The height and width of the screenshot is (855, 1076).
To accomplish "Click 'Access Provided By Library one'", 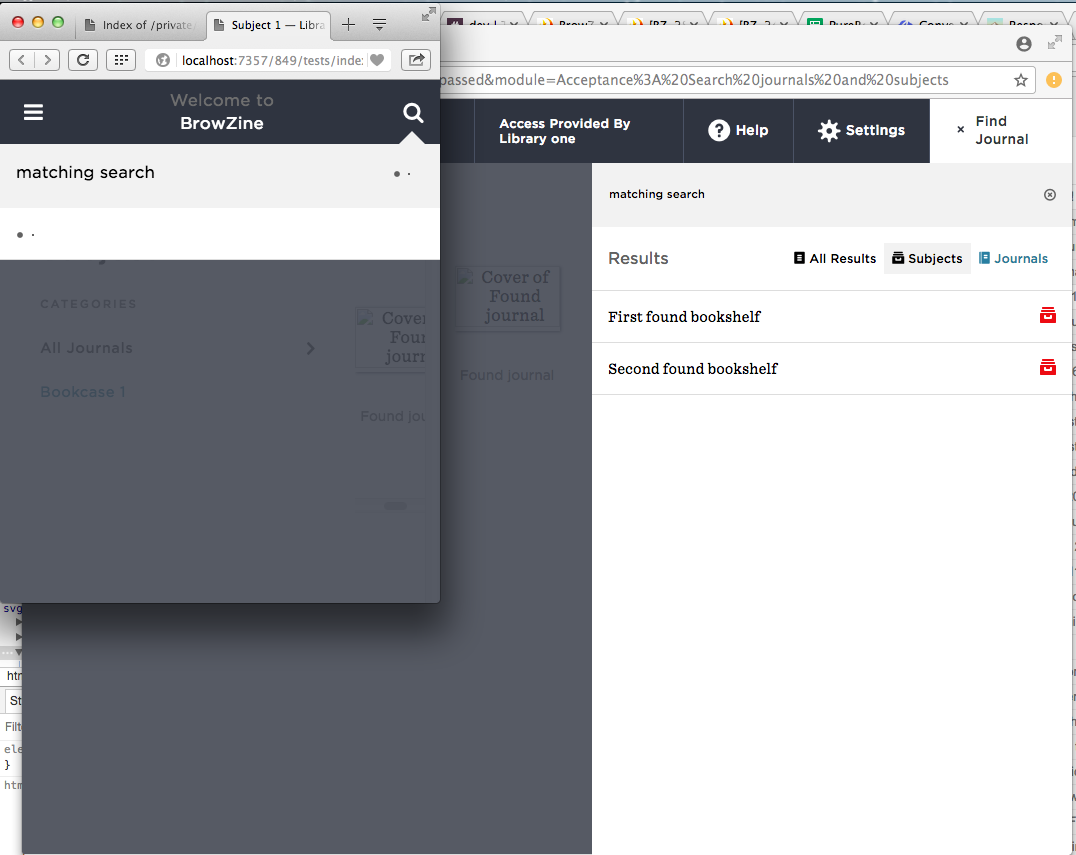I will [565, 131].
